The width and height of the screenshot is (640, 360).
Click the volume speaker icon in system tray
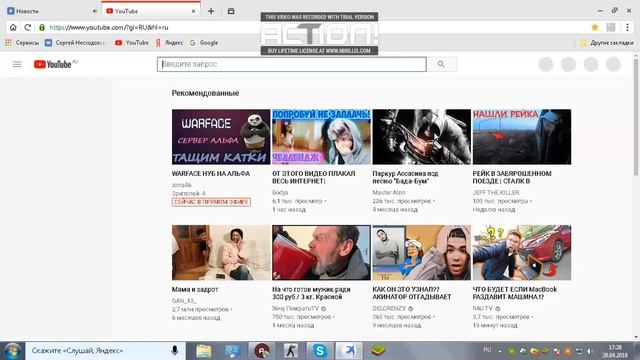pos(589,351)
